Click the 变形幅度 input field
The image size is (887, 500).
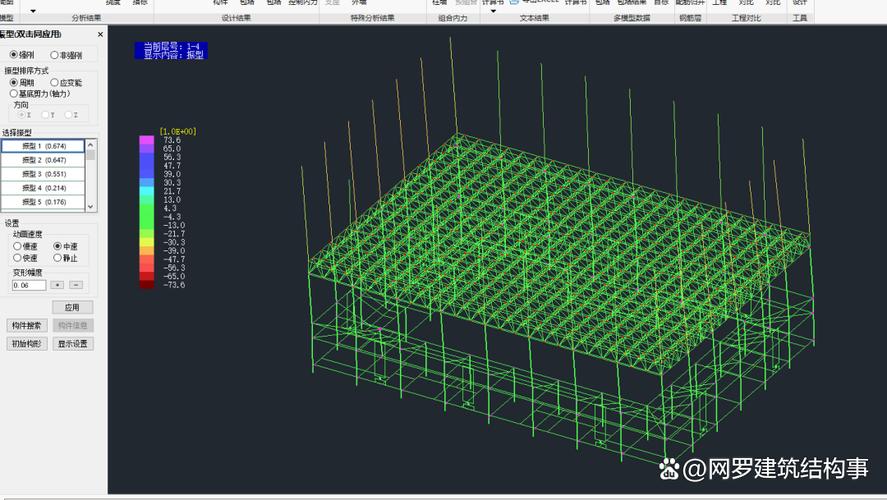coord(29,285)
